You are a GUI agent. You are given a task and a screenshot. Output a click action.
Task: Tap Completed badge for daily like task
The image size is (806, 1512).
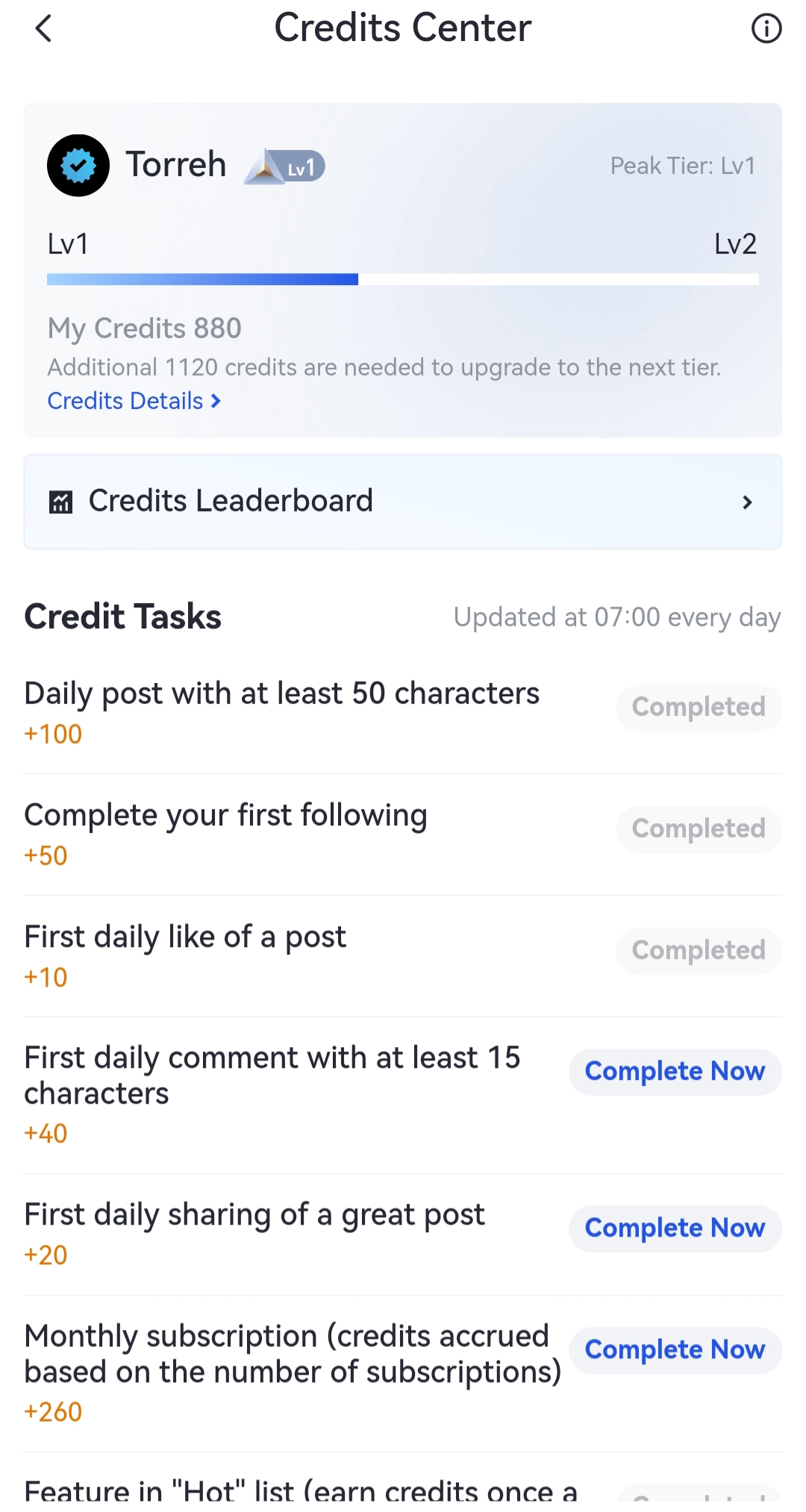tap(699, 951)
